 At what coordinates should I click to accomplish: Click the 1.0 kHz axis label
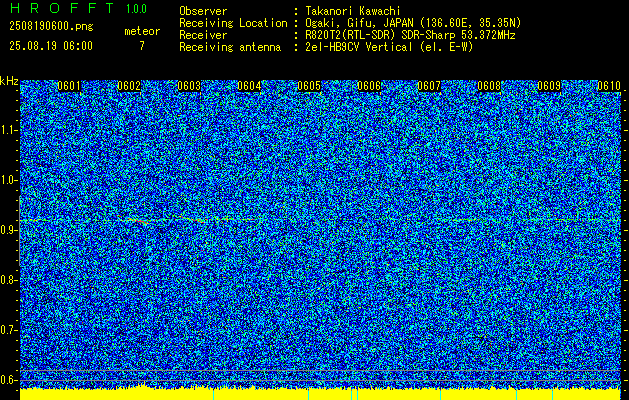click(8, 180)
